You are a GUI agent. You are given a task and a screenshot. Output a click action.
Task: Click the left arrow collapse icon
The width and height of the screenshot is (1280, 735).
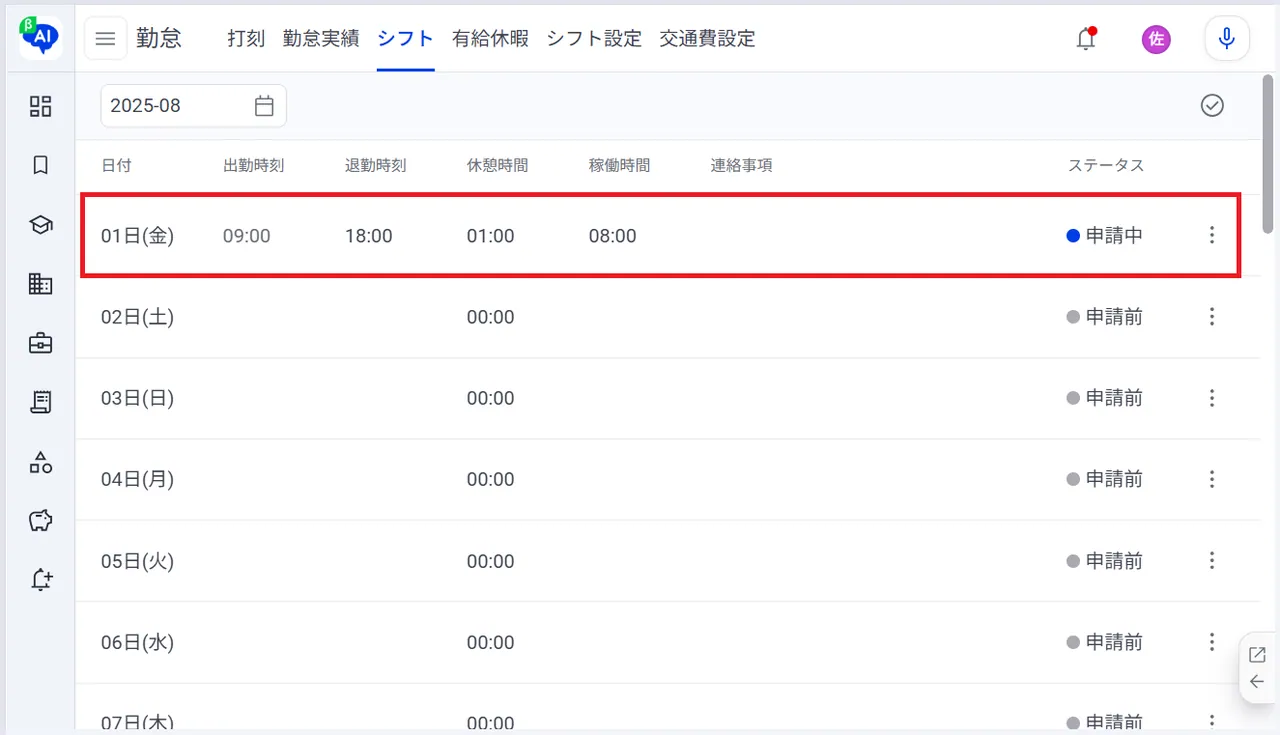click(x=1257, y=682)
